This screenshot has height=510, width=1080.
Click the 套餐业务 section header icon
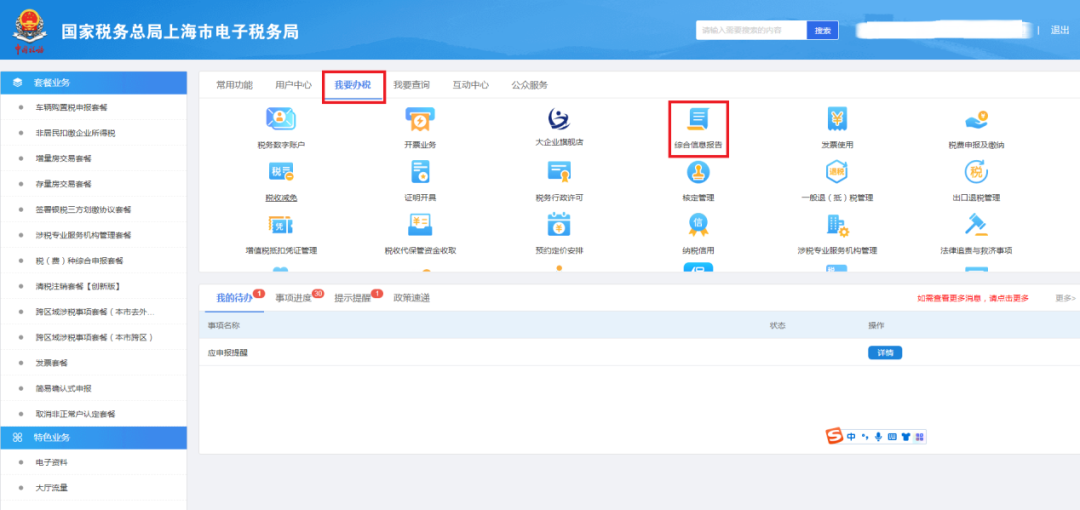[x=18, y=83]
